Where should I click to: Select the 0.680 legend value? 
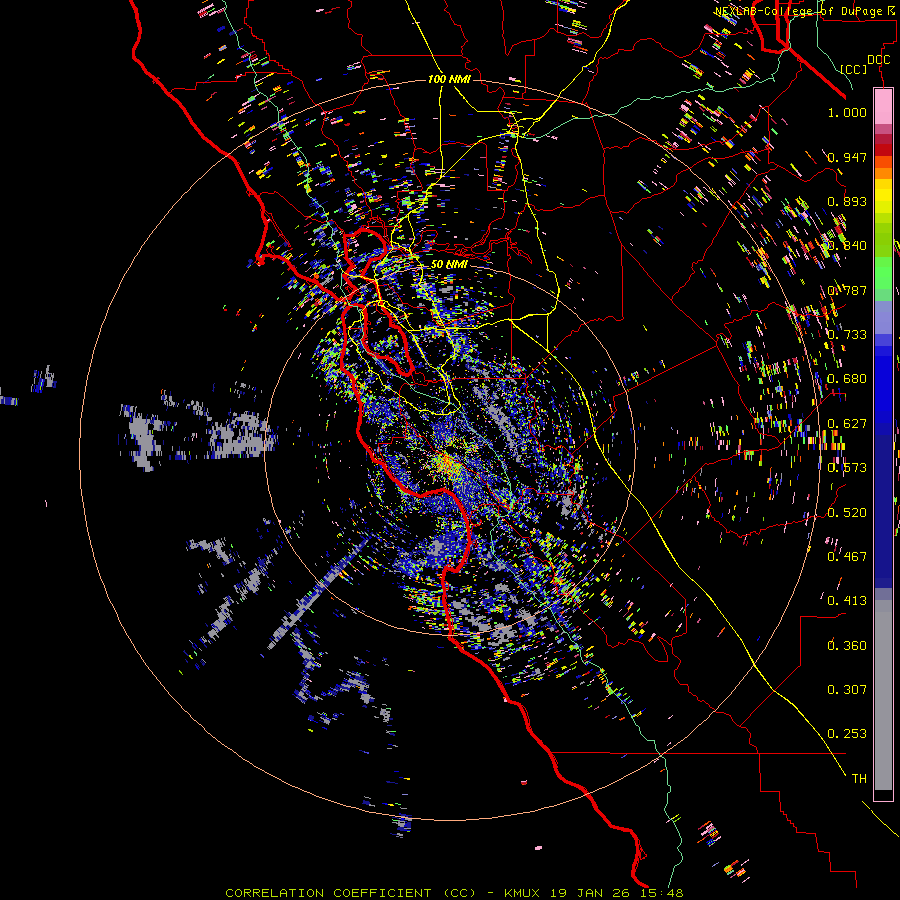pos(847,379)
